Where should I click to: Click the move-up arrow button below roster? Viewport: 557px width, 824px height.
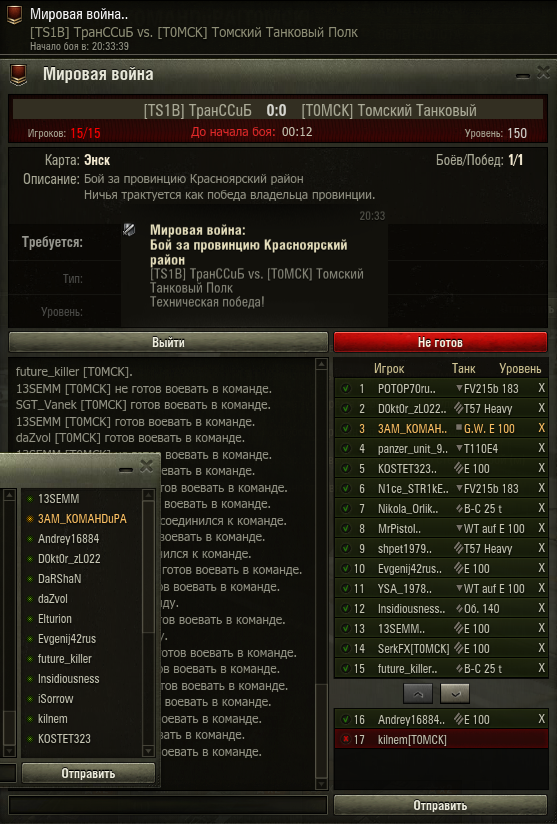418,694
